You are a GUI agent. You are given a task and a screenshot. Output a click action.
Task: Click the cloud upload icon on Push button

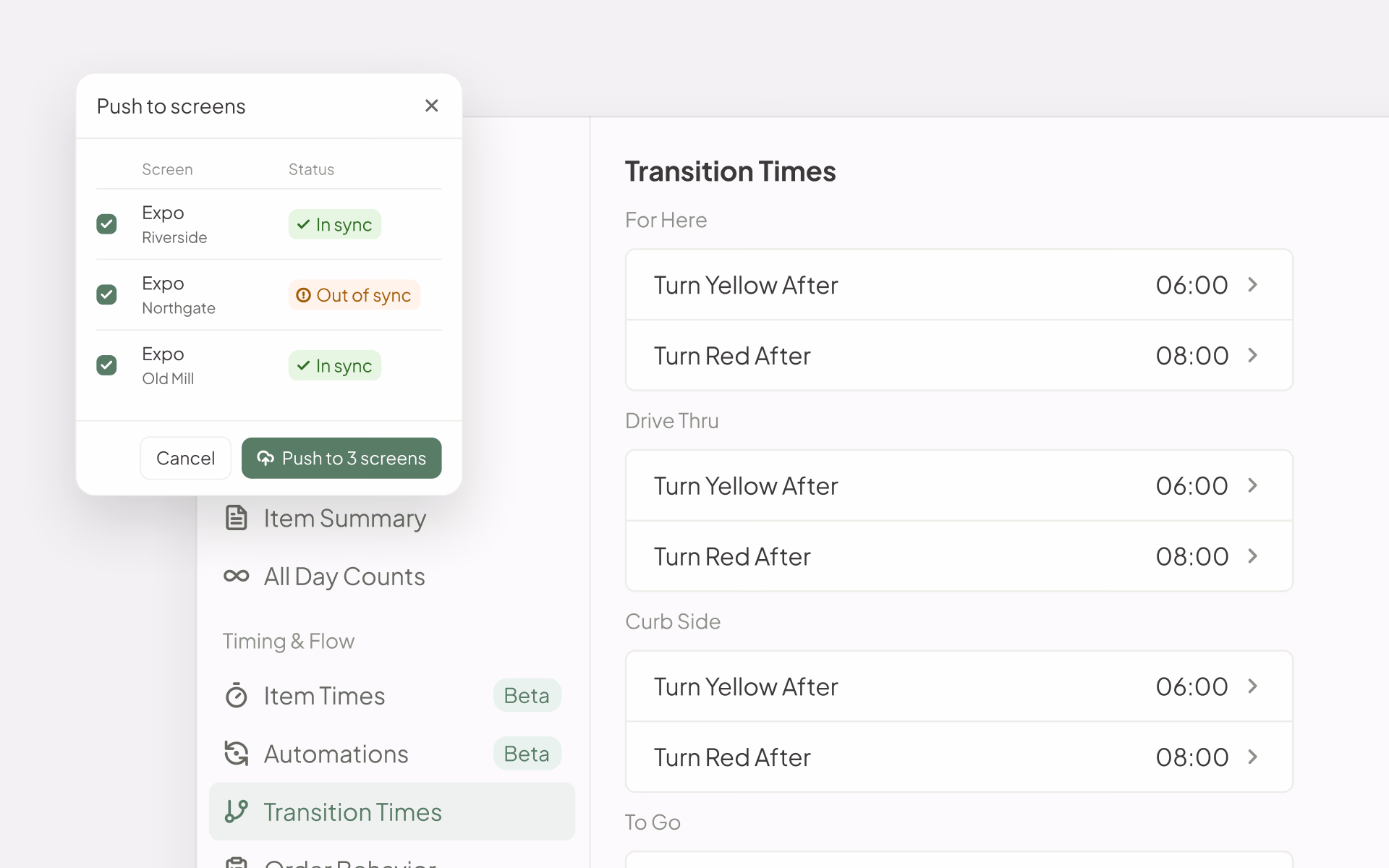click(x=266, y=458)
